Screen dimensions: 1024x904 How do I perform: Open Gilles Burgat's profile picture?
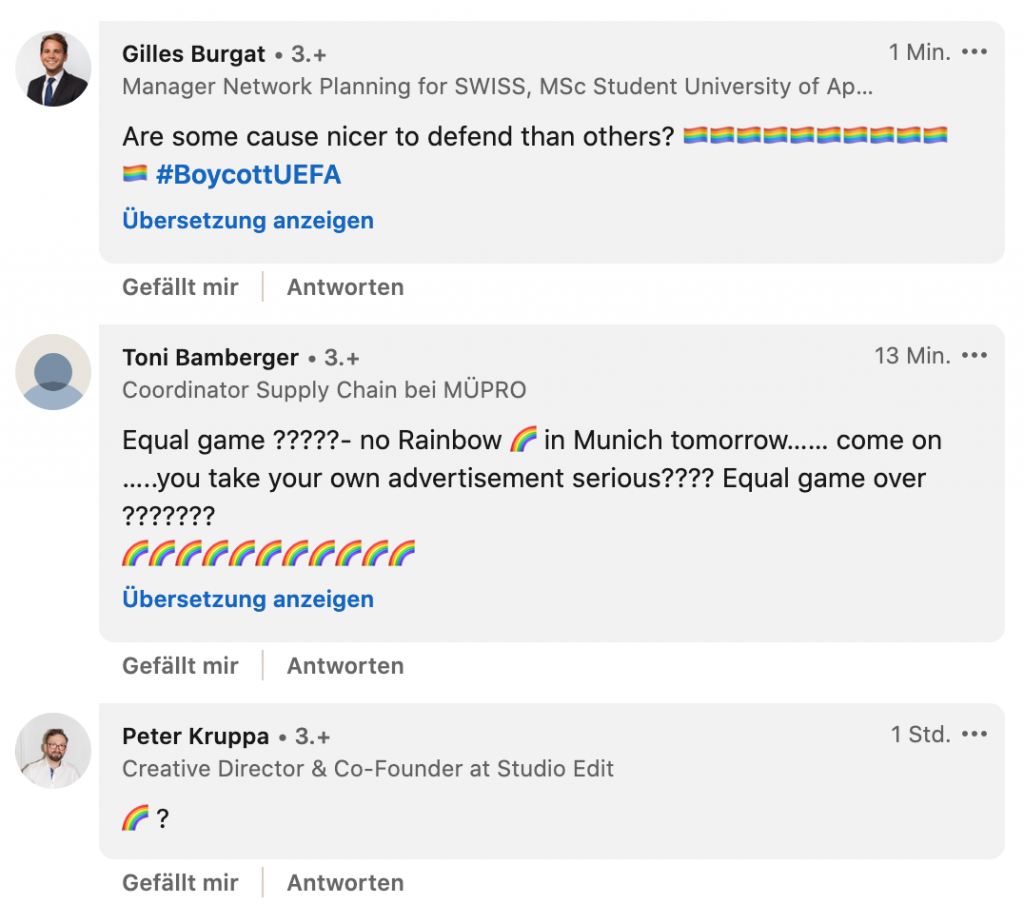coord(53,69)
